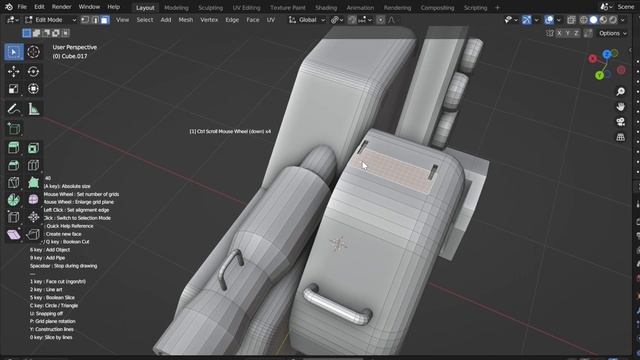This screenshot has height=360, width=640.
Task: Click the viewport zoom magnifier icon
Action: click(x=620, y=91)
